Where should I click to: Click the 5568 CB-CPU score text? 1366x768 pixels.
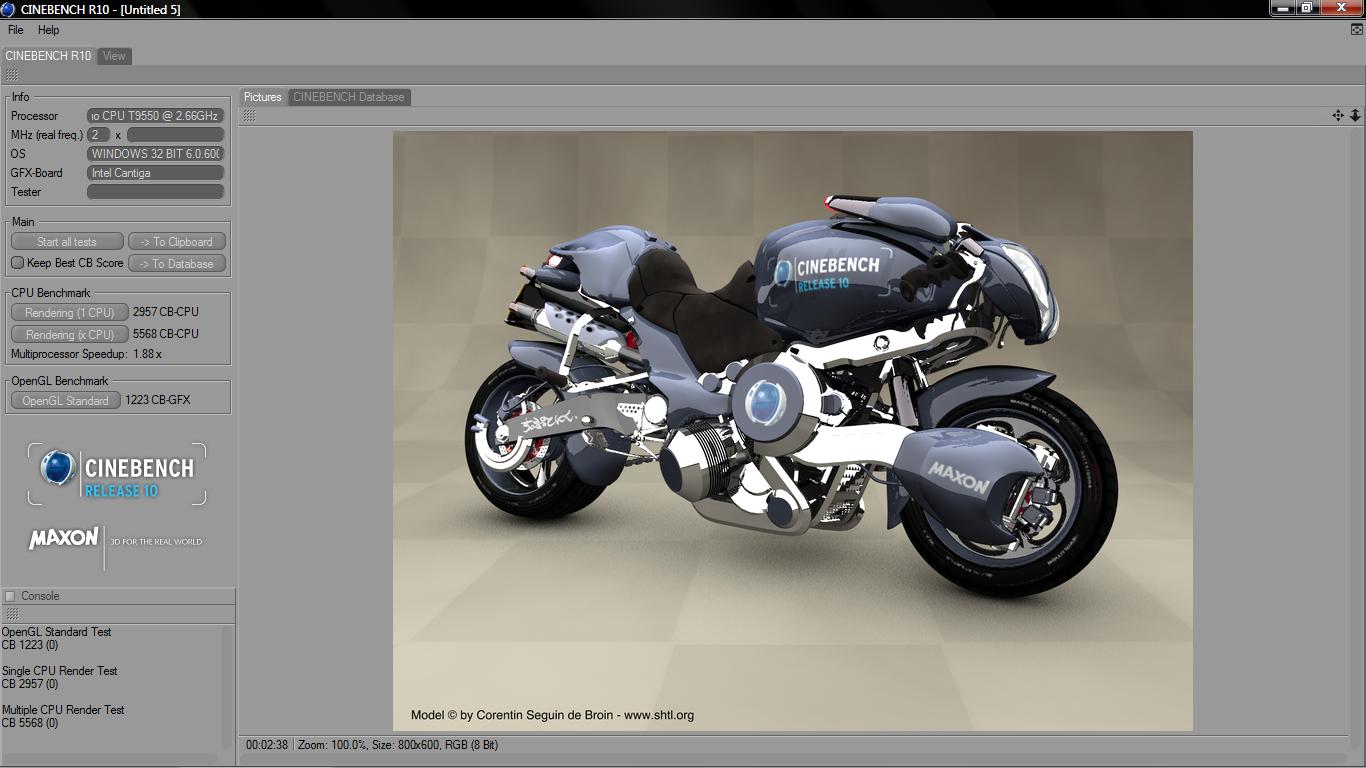pyautogui.click(x=166, y=334)
